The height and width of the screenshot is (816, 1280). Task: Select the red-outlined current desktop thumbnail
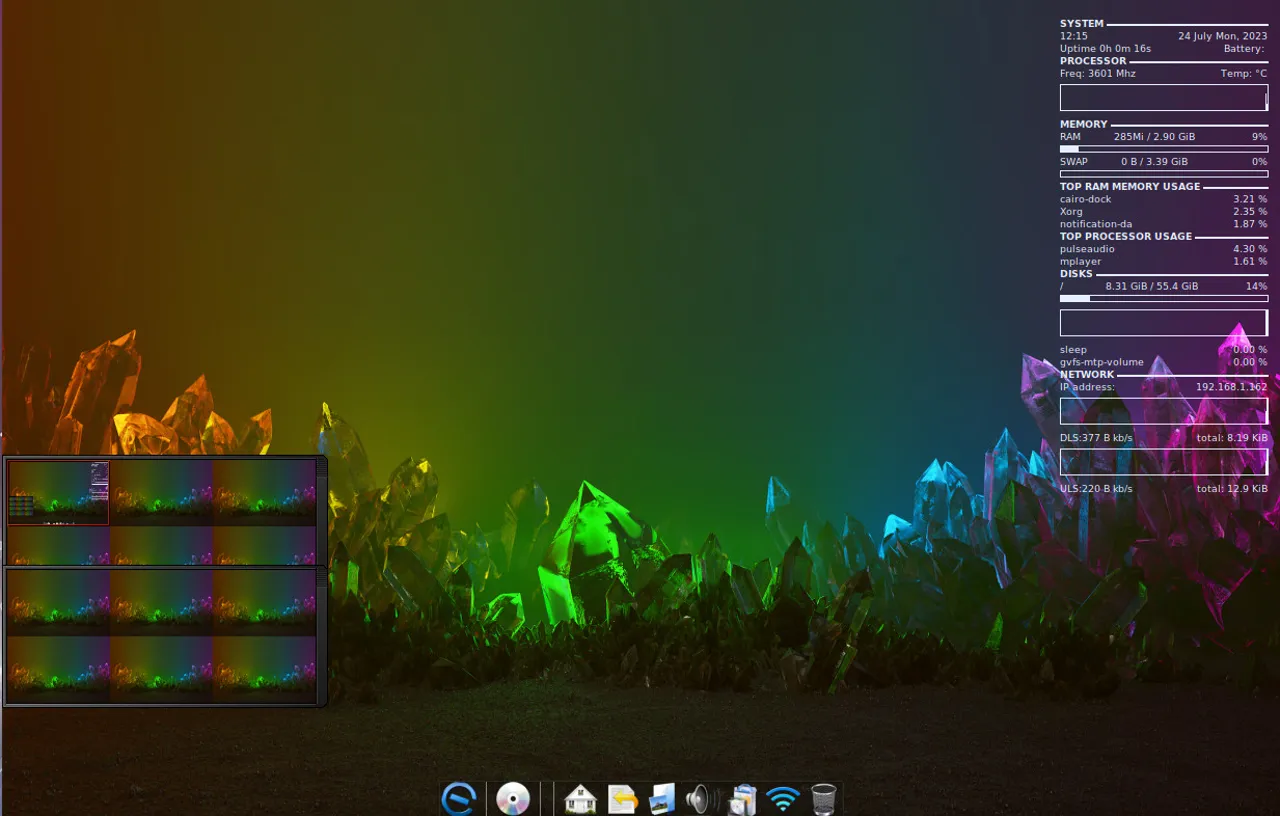click(x=59, y=492)
